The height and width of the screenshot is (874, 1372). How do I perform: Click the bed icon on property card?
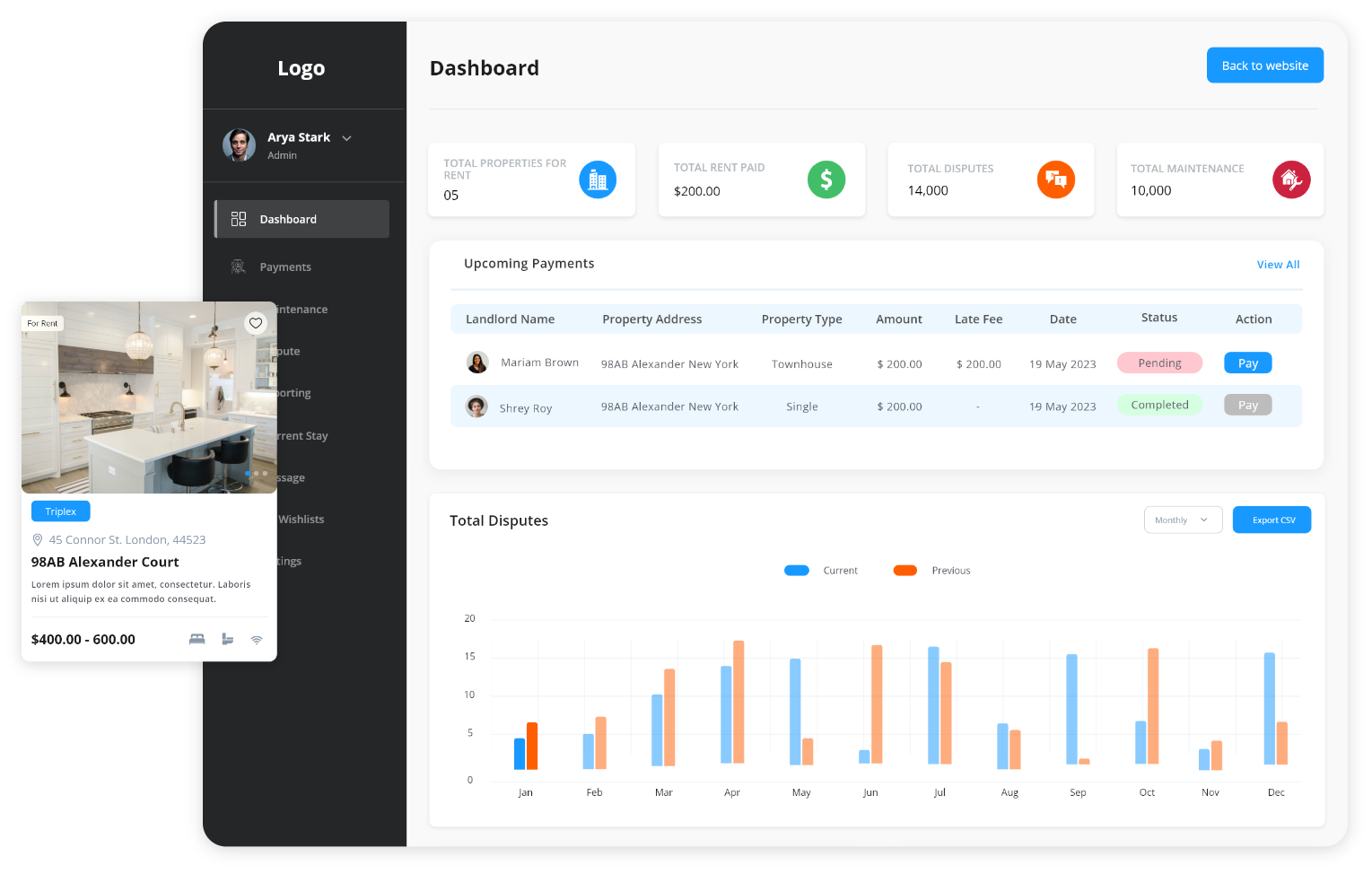pyautogui.click(x=197, y=639)
